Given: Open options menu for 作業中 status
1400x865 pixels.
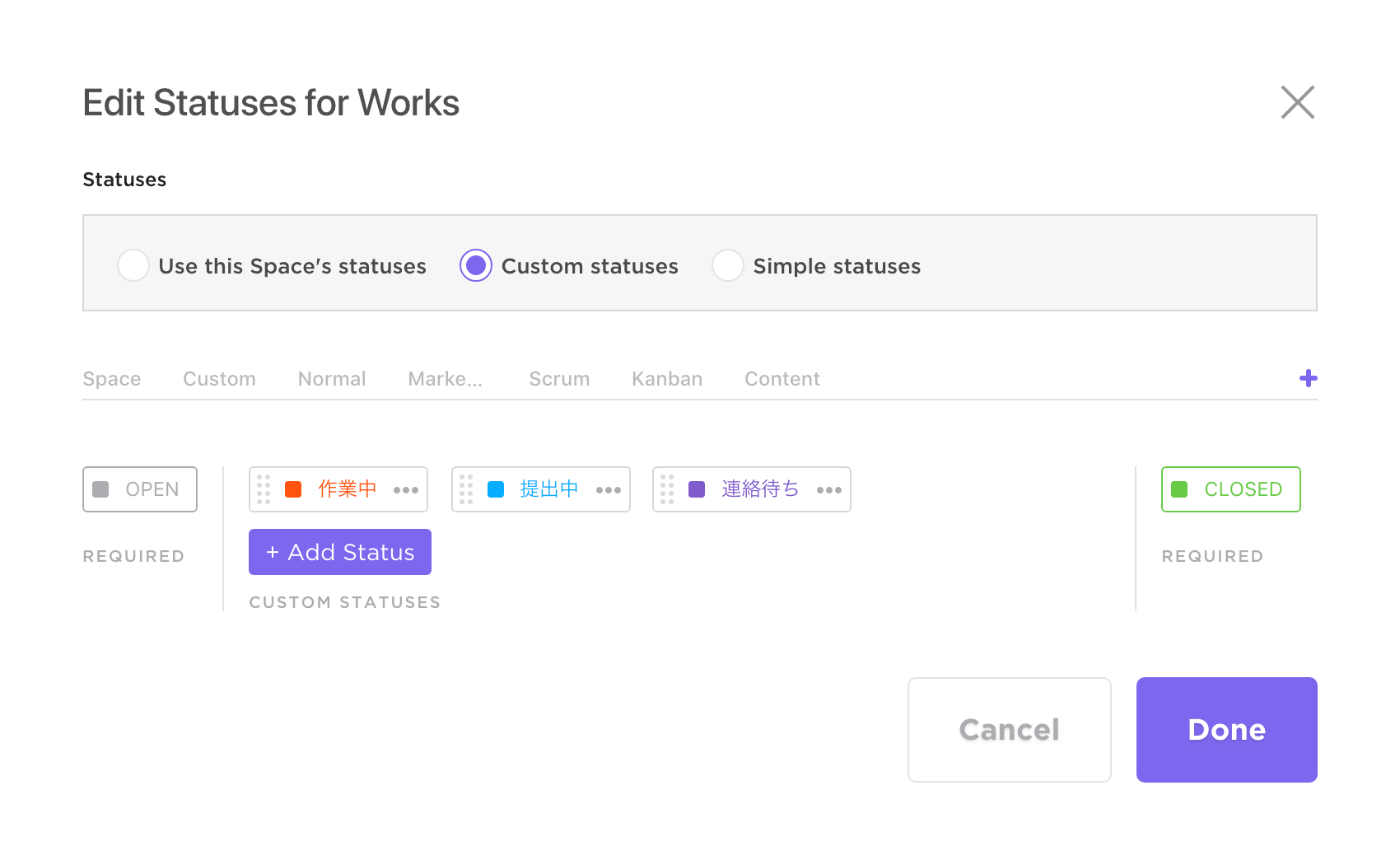Looking at the screenshot, I should click(x=406, y=490).
